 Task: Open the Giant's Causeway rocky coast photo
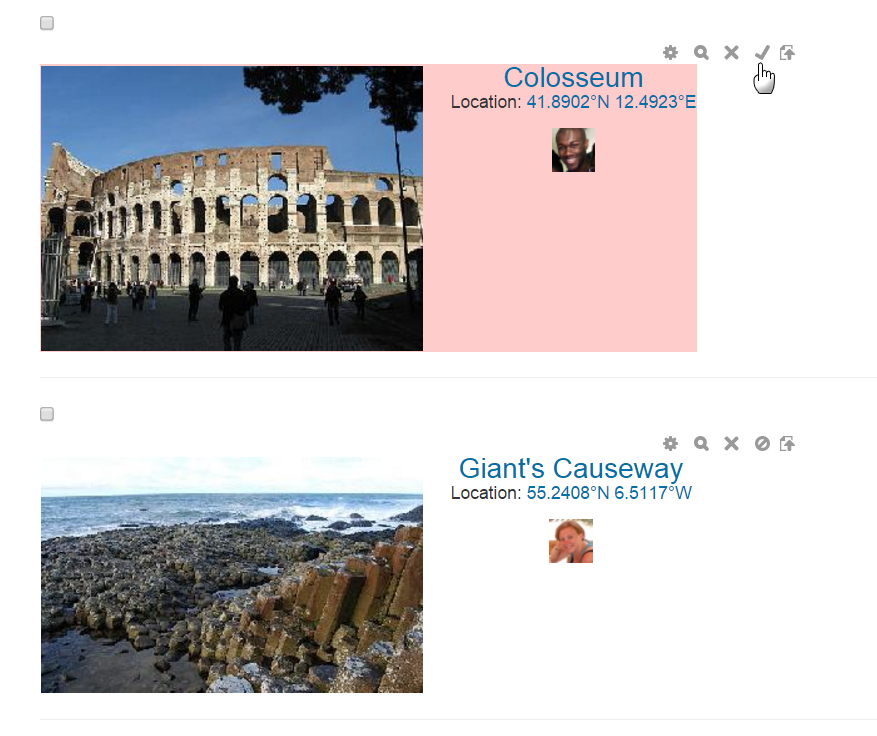(232, 575)
